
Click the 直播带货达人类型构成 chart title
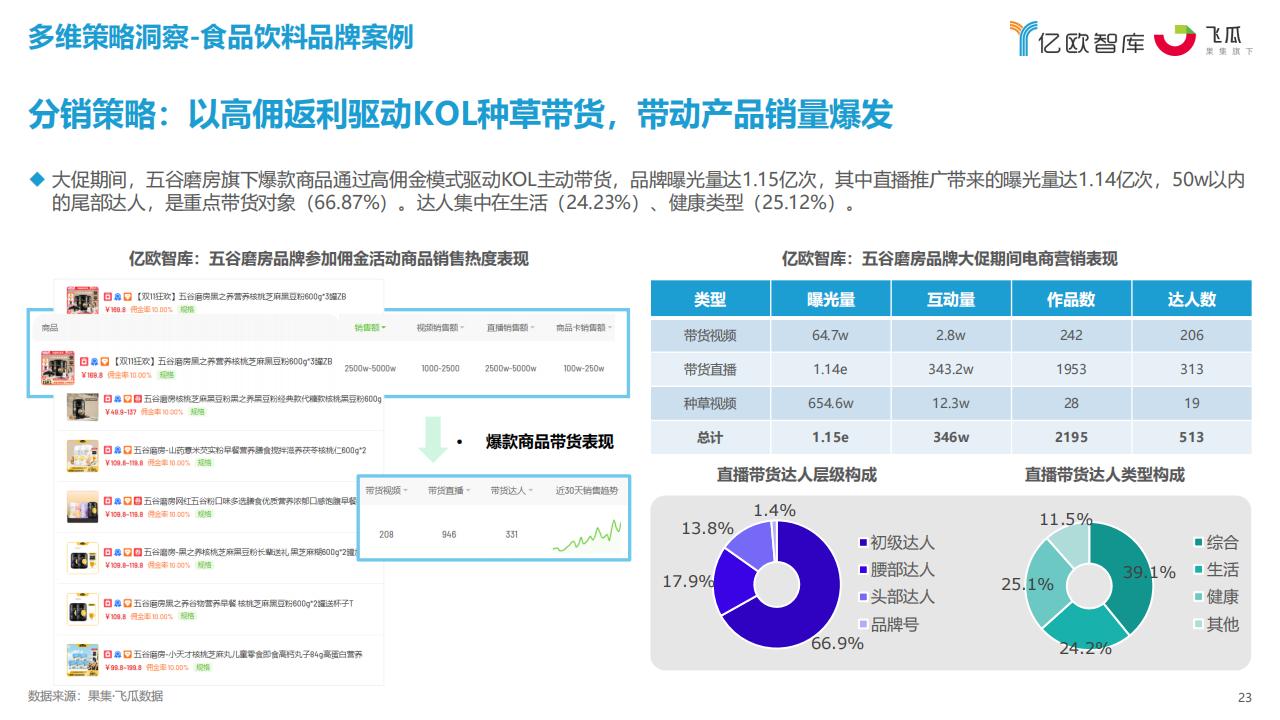coord(1104,475)
